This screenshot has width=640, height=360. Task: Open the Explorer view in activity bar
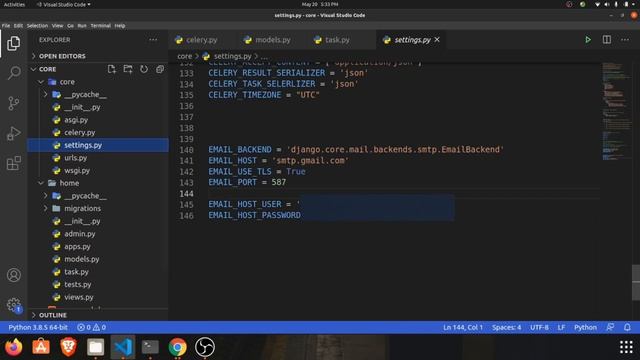[x=13, y=43]
